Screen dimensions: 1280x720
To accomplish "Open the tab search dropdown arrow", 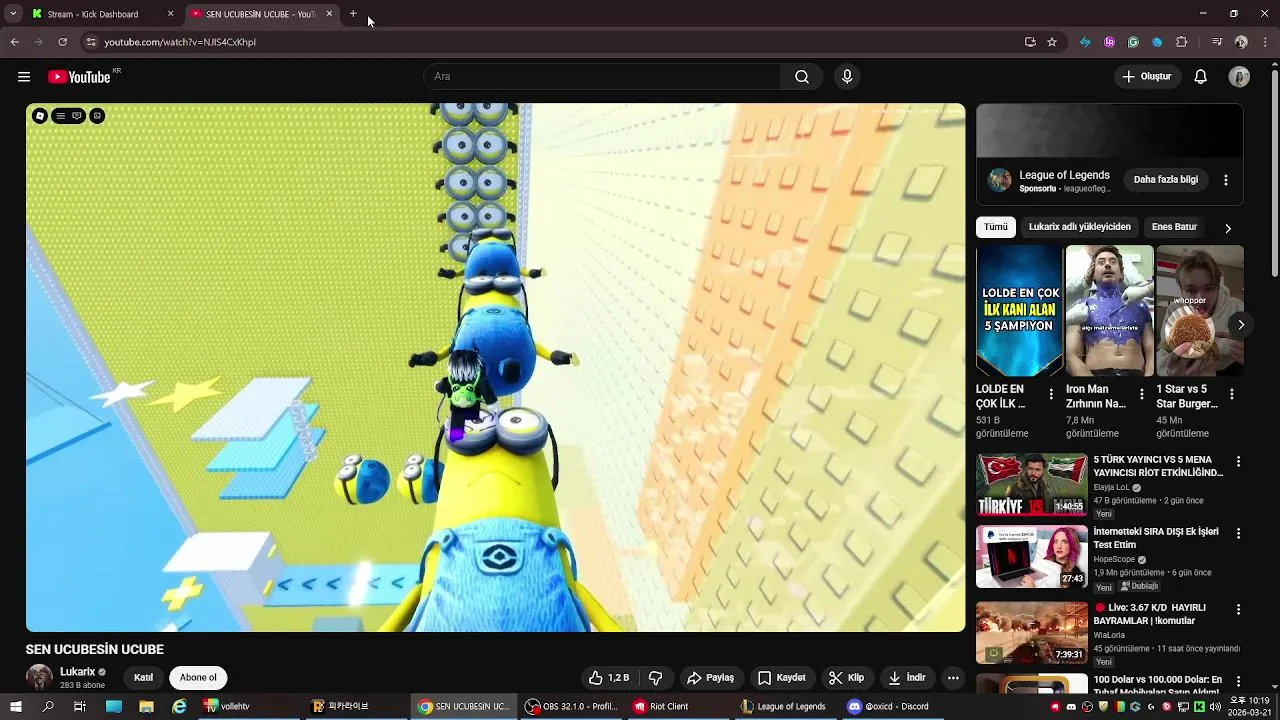I will pyautogui.click(x=13, y=14).
